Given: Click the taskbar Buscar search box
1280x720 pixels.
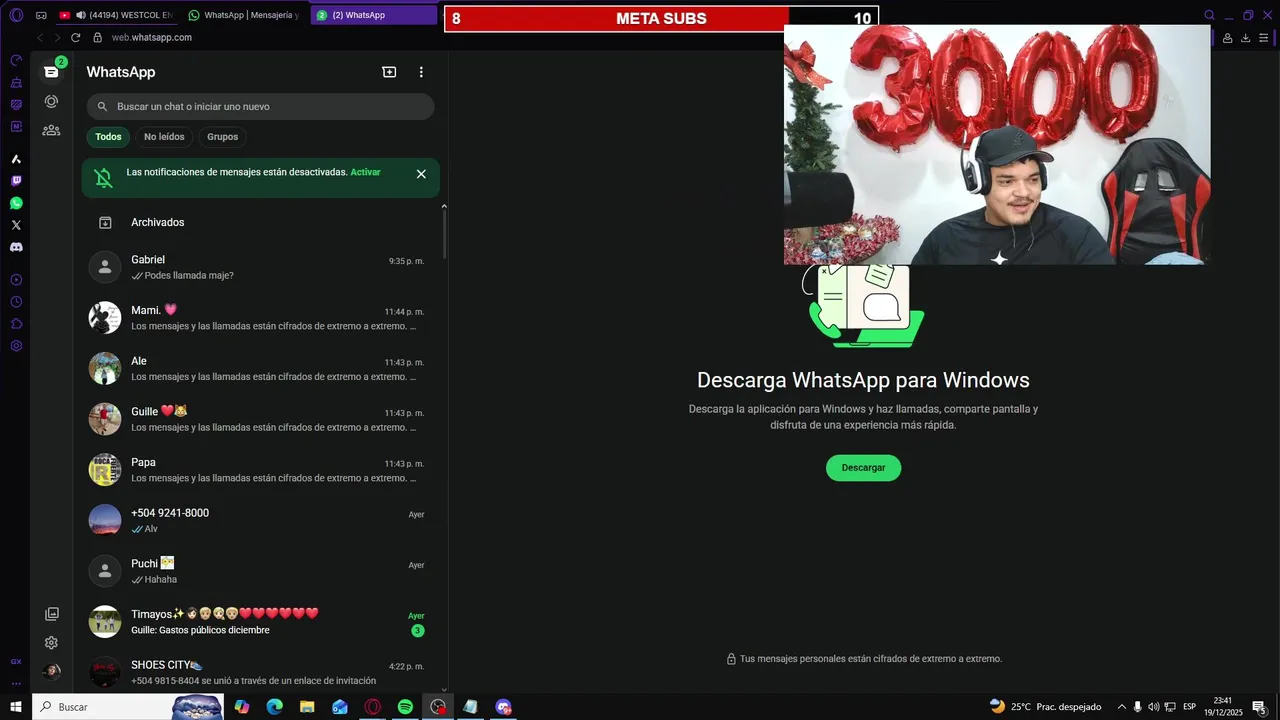Looking at the screenshot, I should click(x=128, y=707).
